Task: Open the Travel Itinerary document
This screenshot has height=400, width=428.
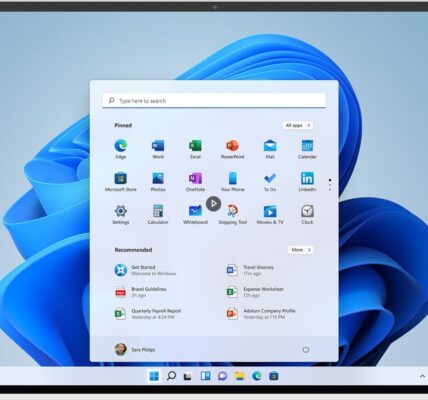Action: [250, 270]
